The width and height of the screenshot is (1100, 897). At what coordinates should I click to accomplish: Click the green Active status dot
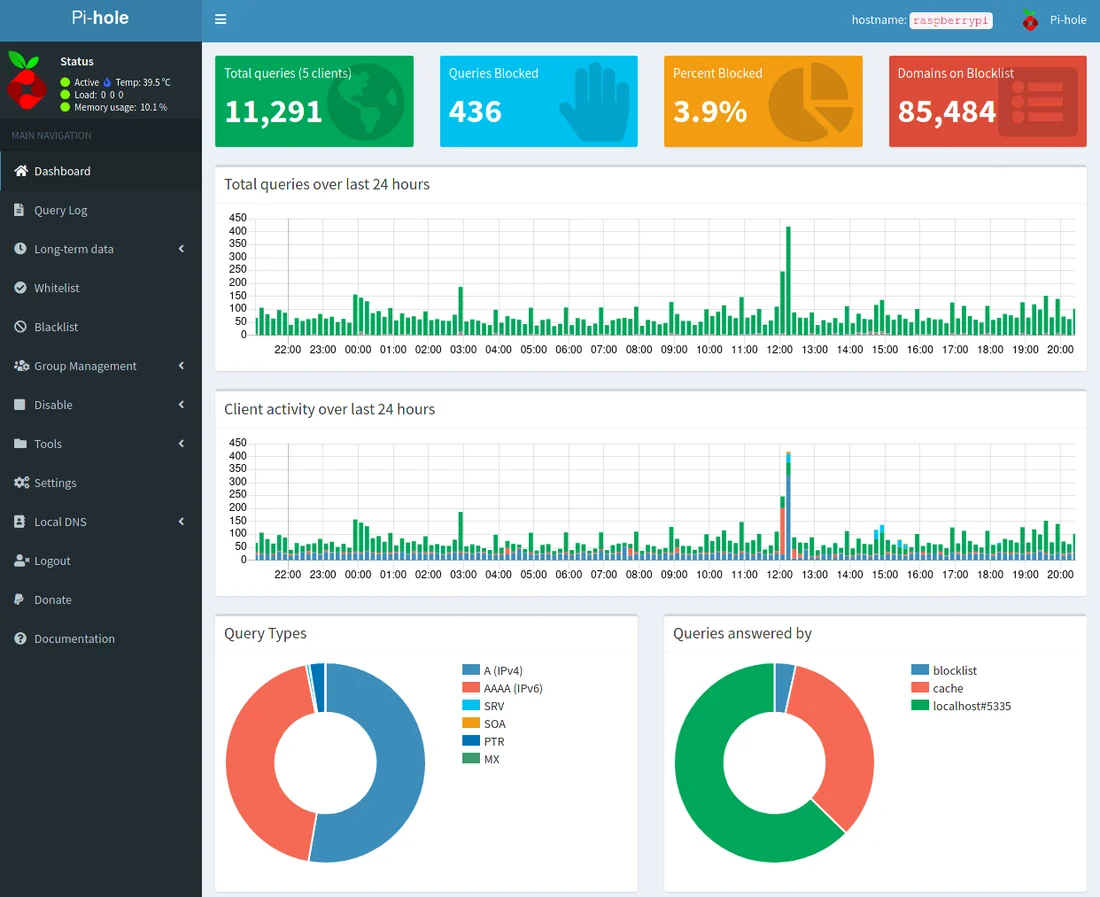pyautogui.click(x=65, y=82)
